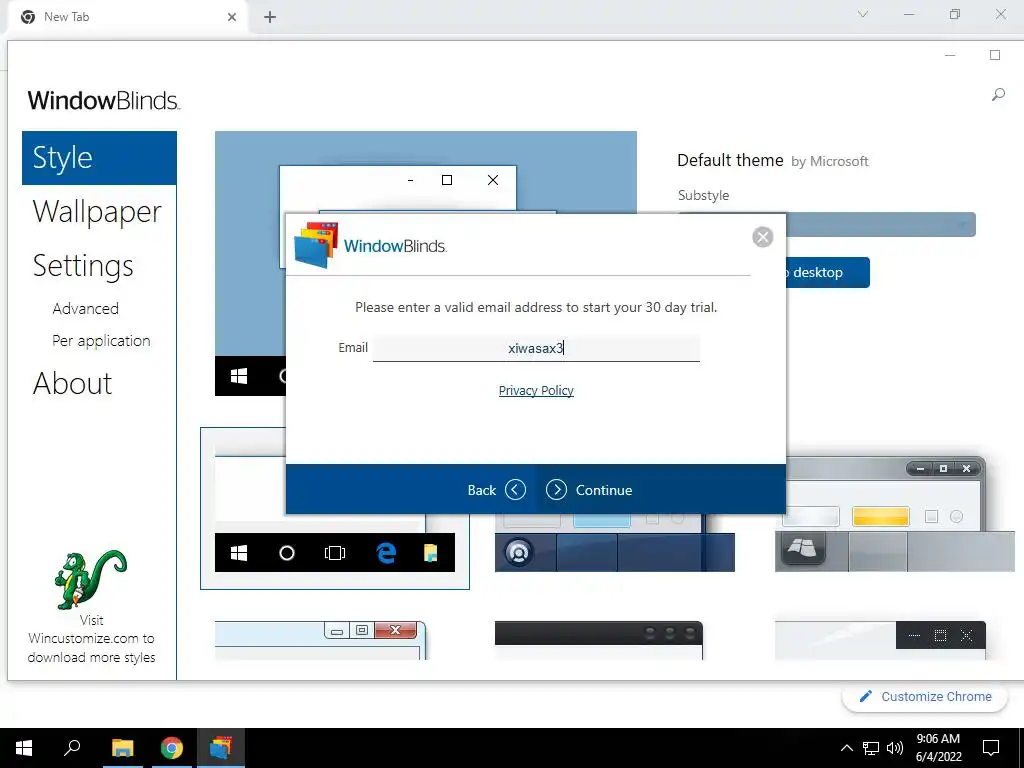Open the About section
The width and height of the screenshot is (1024, 768).
click(72, 383)
